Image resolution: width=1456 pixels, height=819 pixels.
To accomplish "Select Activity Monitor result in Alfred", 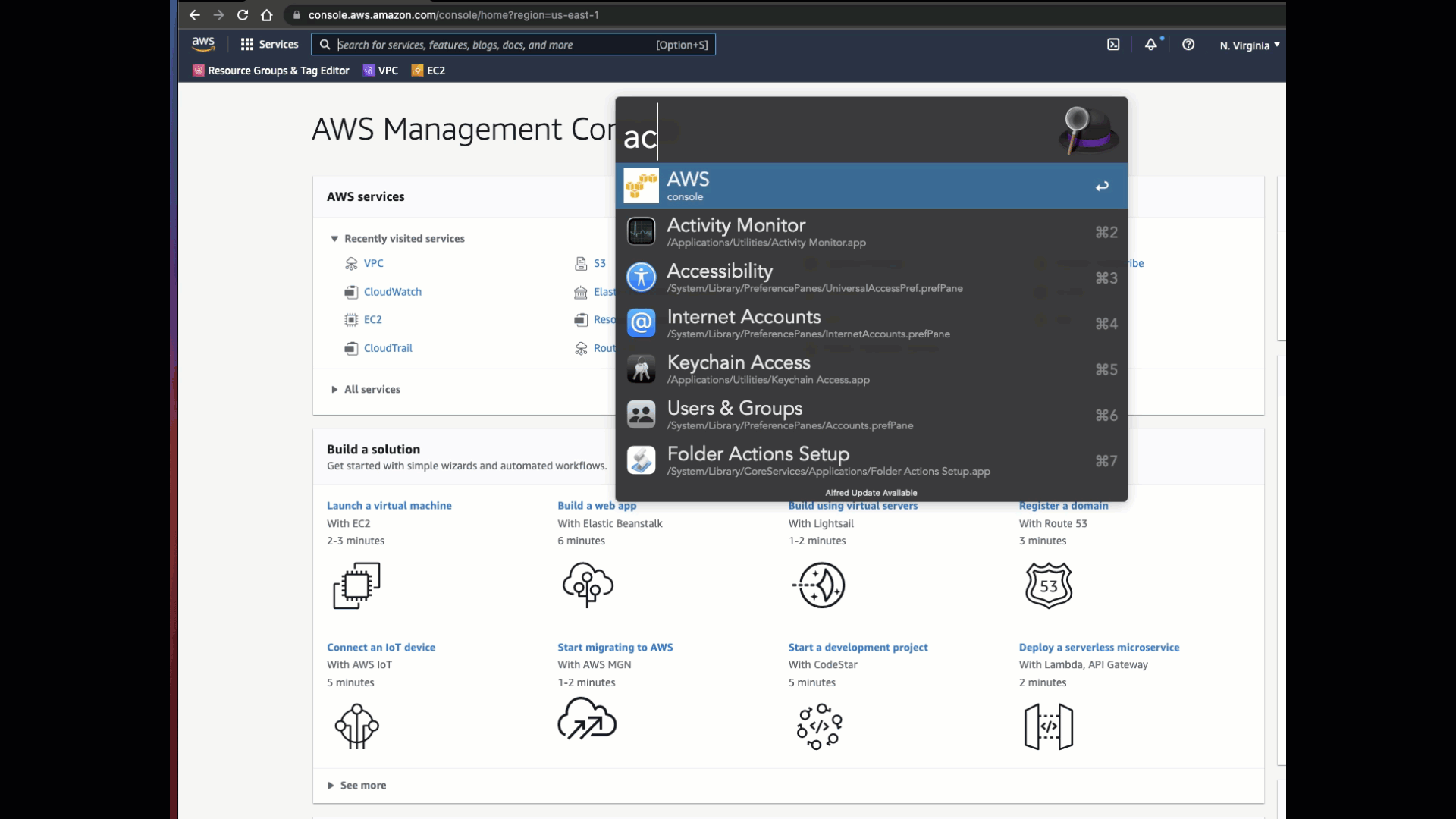I will pyautogui.click(x=871, y=232).
